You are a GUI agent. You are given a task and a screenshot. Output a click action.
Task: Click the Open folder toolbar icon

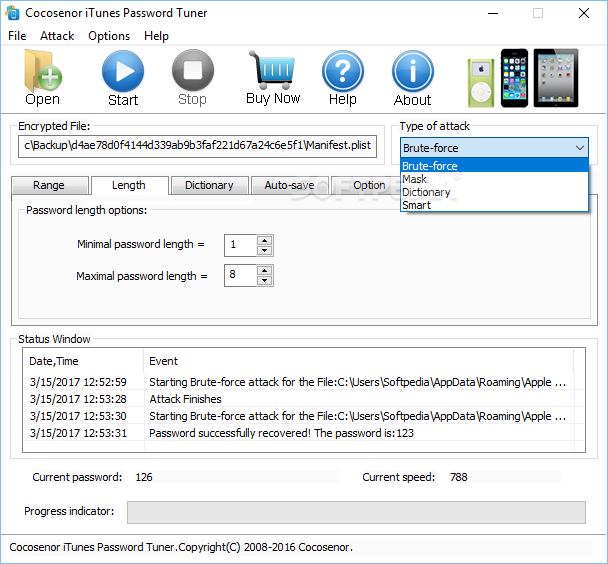coord(43,77)
